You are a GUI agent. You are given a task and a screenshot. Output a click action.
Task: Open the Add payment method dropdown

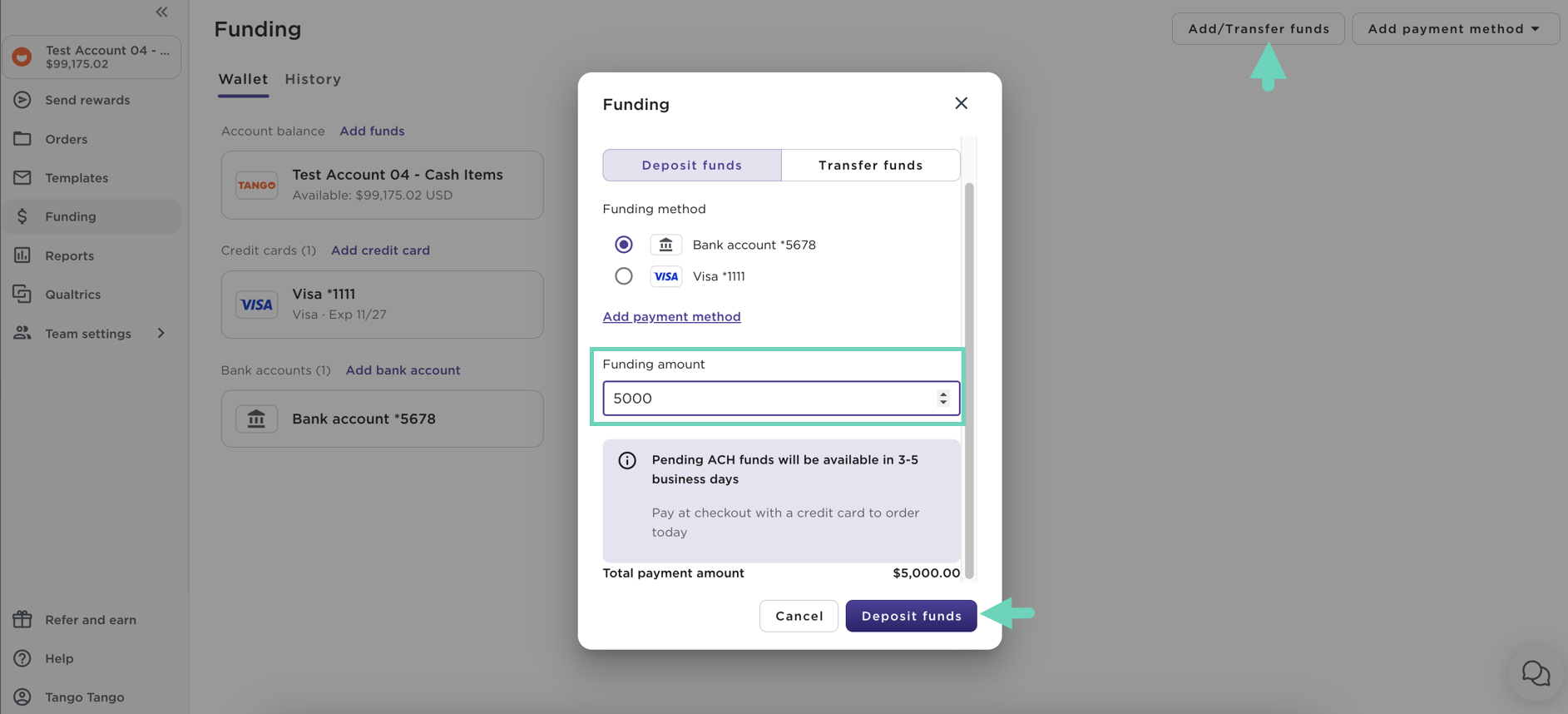tap(1455, 28)
